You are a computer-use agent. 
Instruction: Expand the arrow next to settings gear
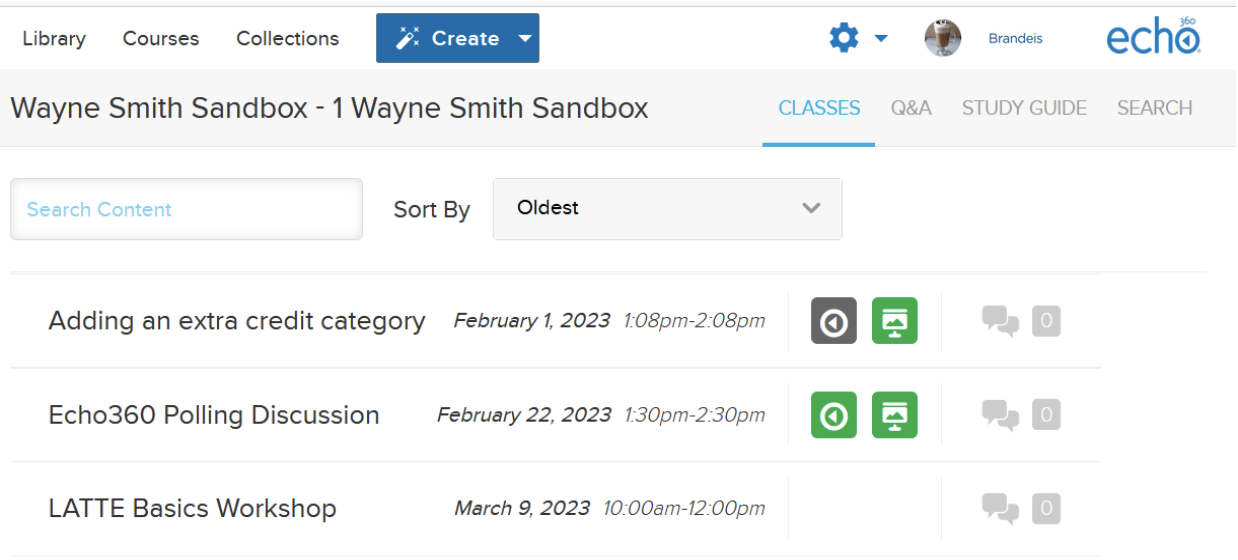pyautogui.click(x=881, y=39)
